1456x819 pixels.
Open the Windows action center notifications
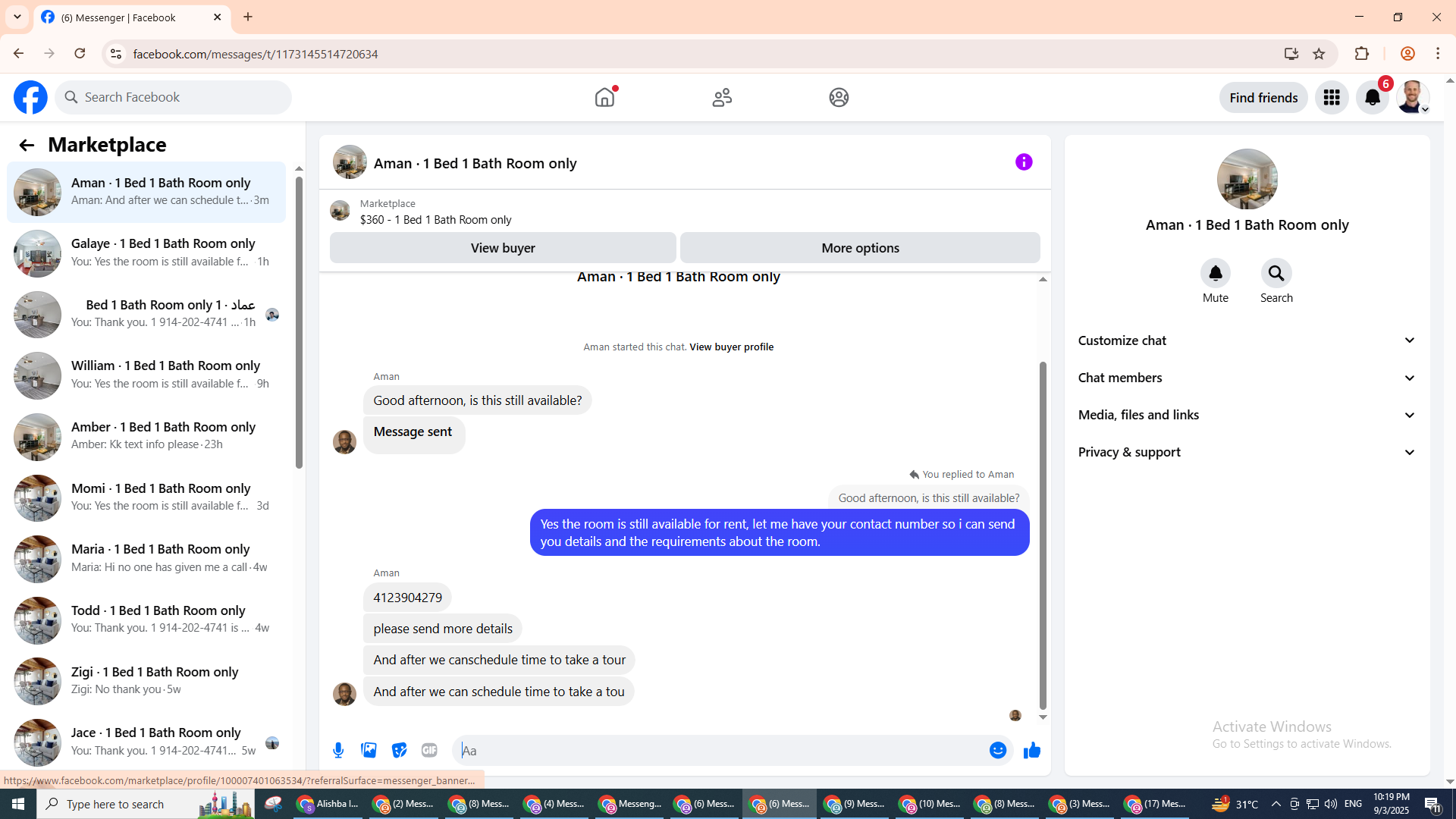1432,804
